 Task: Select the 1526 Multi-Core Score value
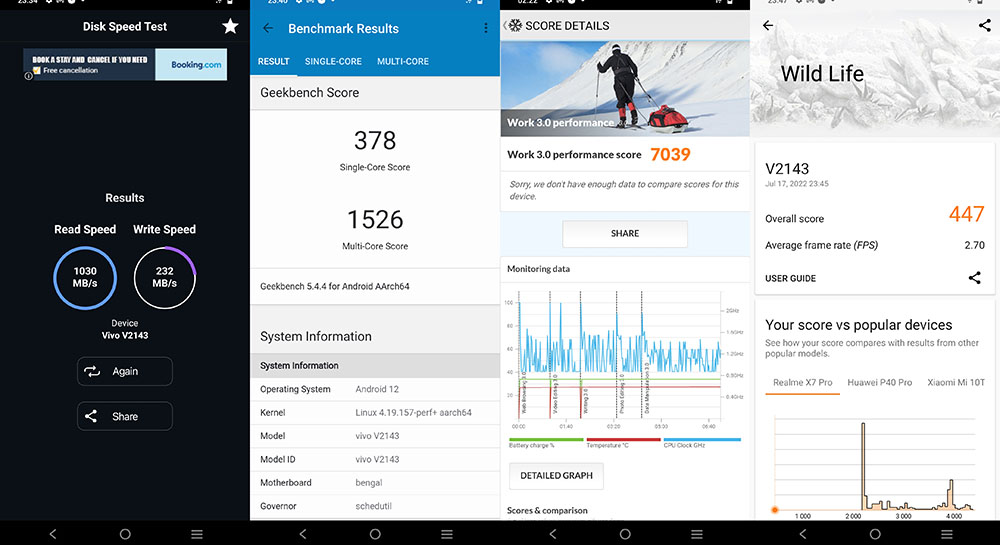[x=375, y=219]
